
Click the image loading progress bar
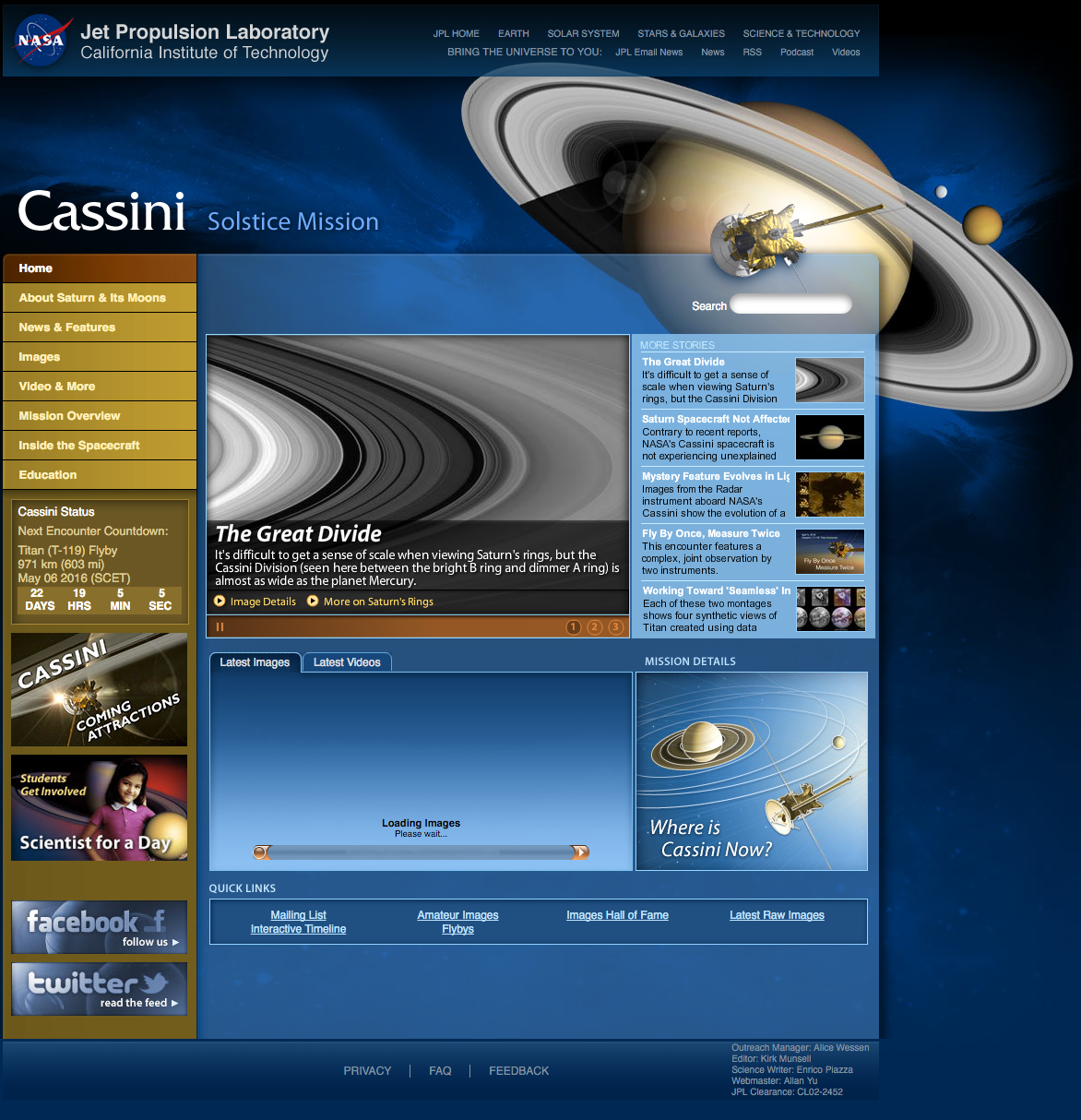pyautogui.click(x=422, y=852)
